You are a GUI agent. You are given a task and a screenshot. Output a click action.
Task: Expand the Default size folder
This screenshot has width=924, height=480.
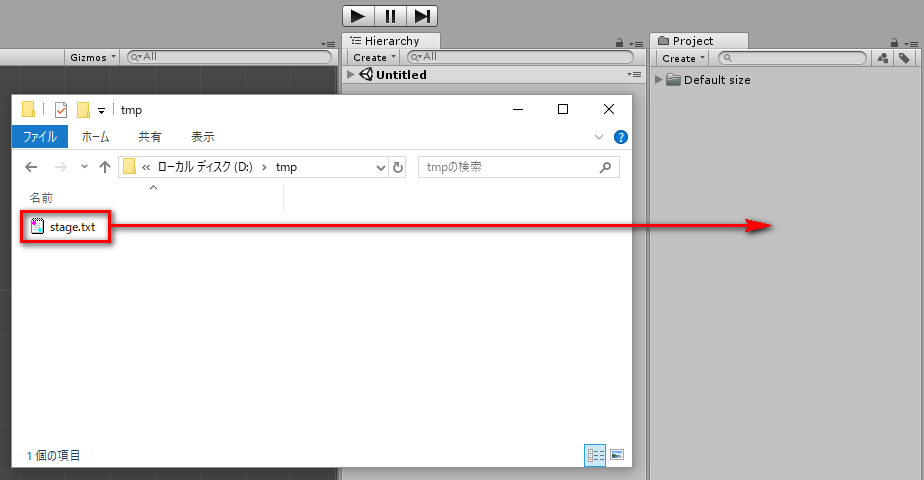(x=659, y=80)
